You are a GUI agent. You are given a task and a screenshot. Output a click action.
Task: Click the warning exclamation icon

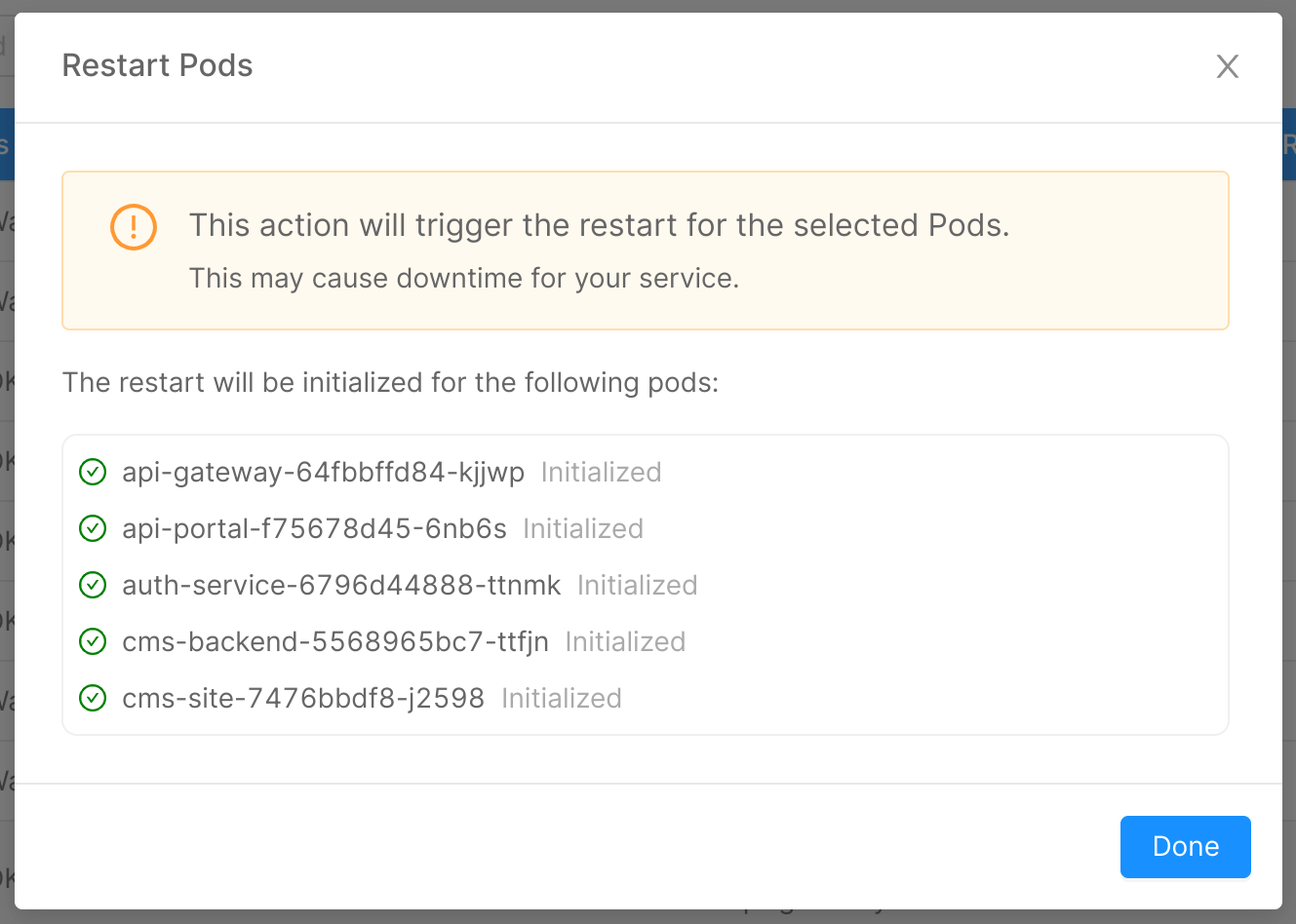(x=133, y=226)
